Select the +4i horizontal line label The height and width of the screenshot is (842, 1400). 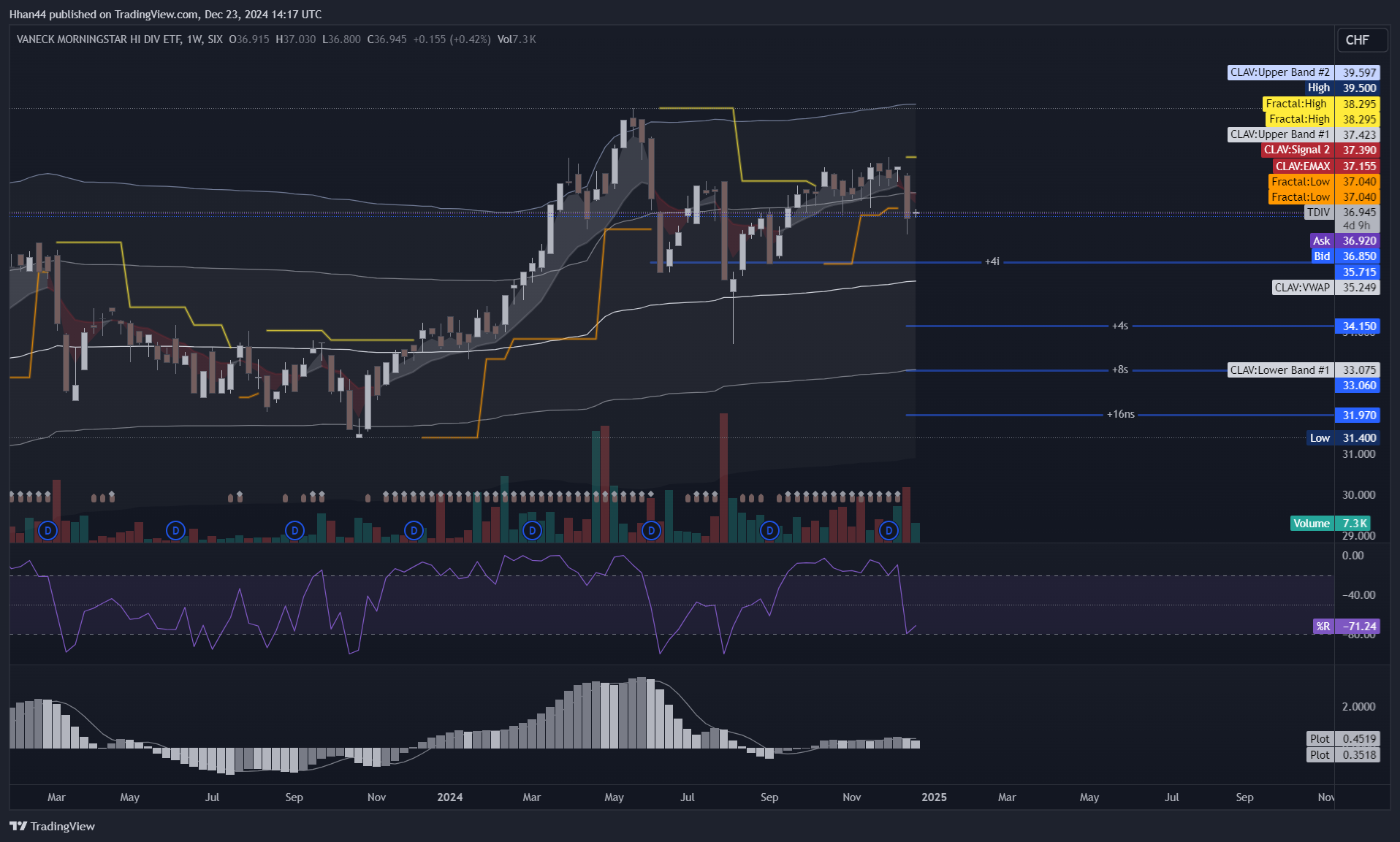pyautogui.click(x=992, y=261)
